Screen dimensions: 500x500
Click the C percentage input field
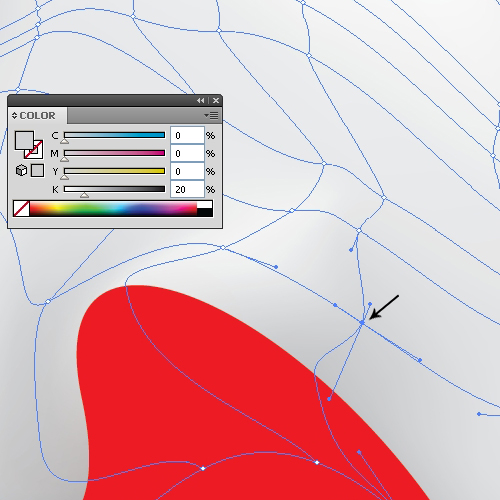[187, 135]
